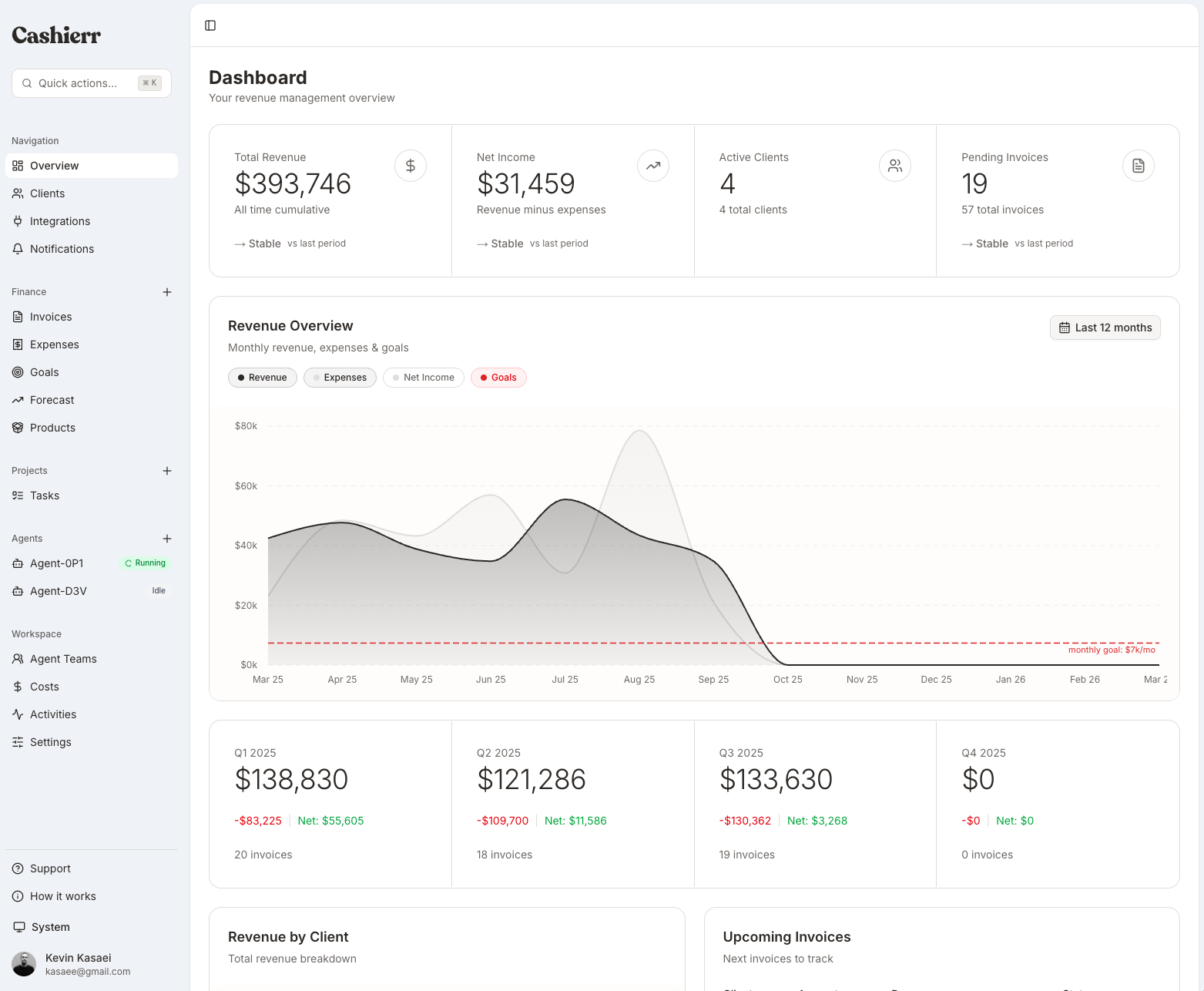
Task: Open the How it works link
Action: pyautogui.click(x=62, y=896)
